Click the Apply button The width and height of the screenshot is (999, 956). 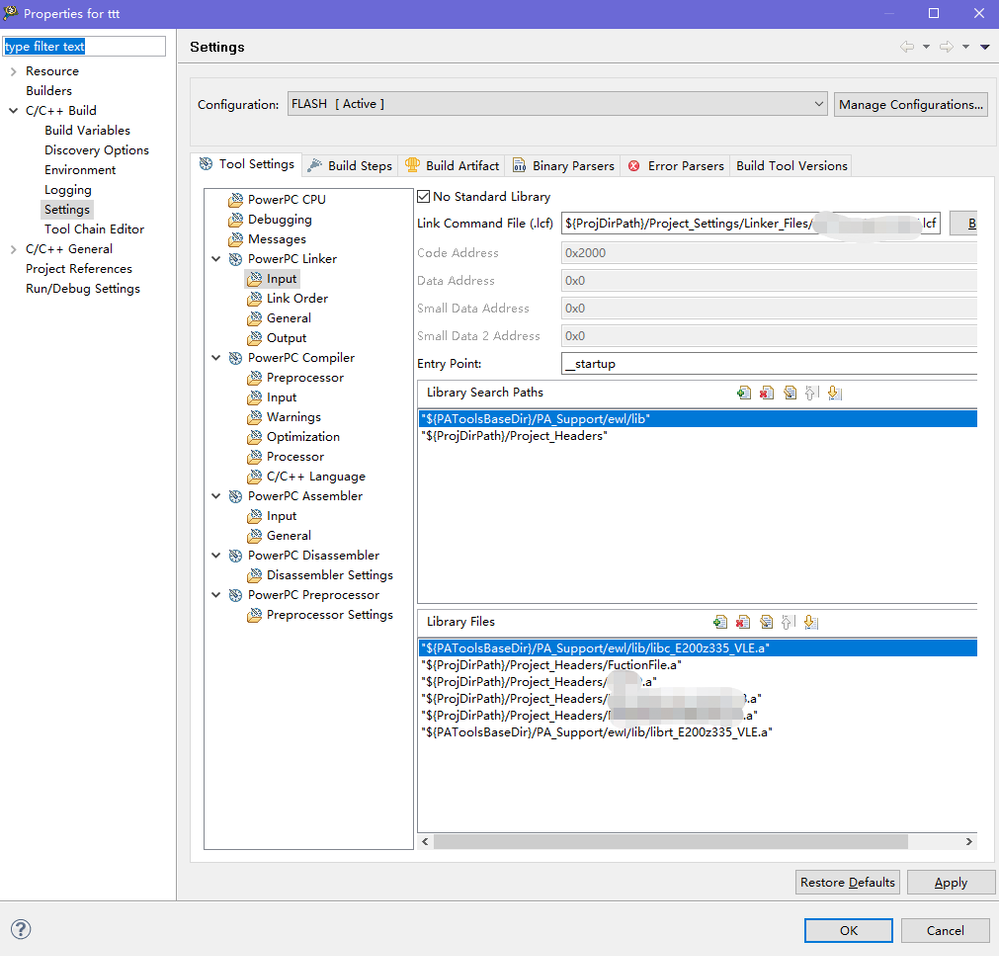(x=951, y=882)
